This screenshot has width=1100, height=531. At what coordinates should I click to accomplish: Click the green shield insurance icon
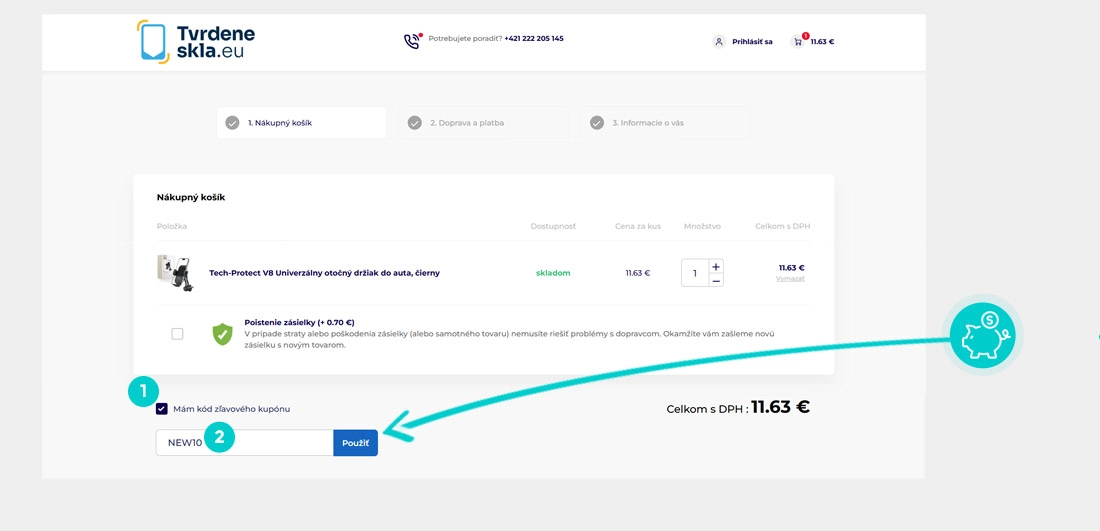pos(222,334)
